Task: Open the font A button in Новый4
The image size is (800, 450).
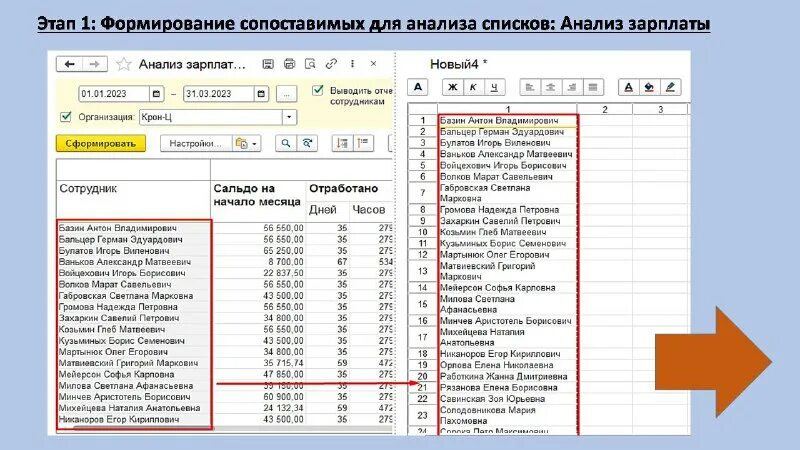Action: point(417,87)
